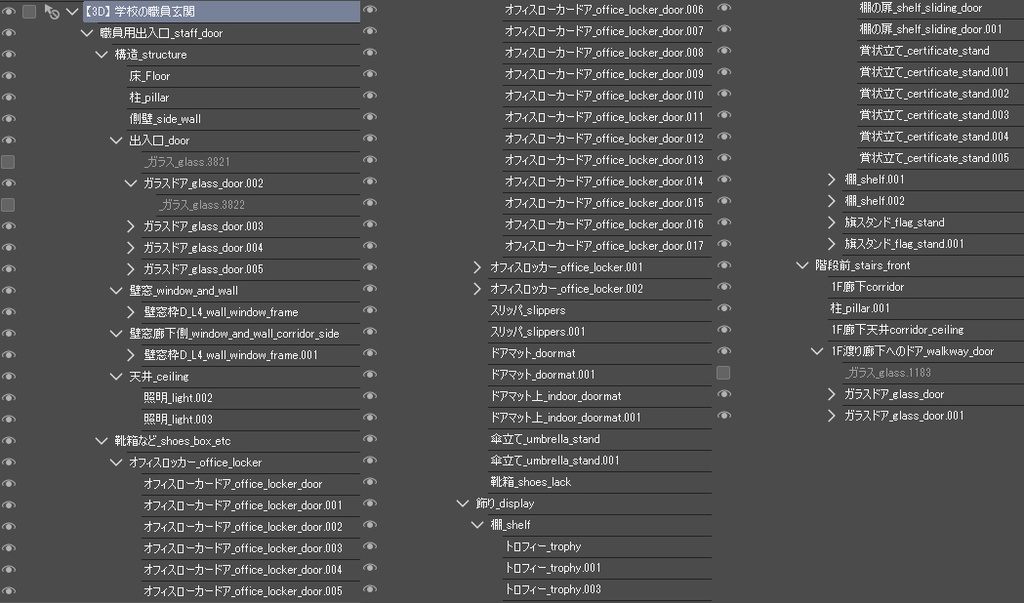Select the 靴箱_shoes_lack row
1024x603 pixels.
point(600,482)
